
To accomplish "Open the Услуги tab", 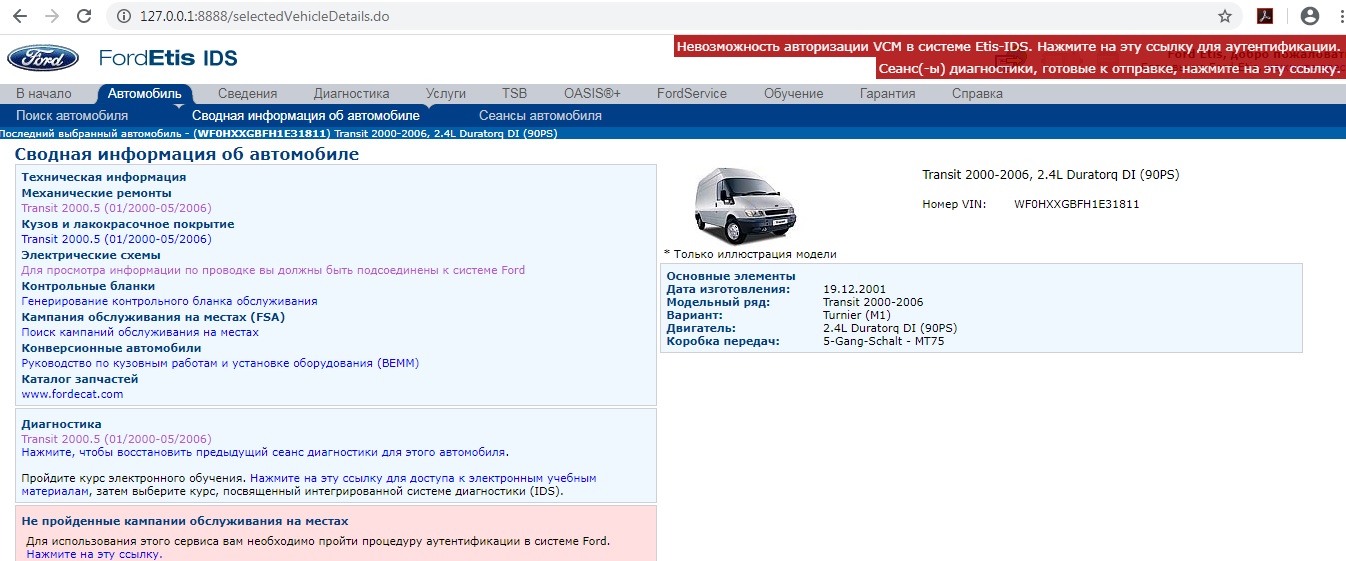I will coord(446,94).
